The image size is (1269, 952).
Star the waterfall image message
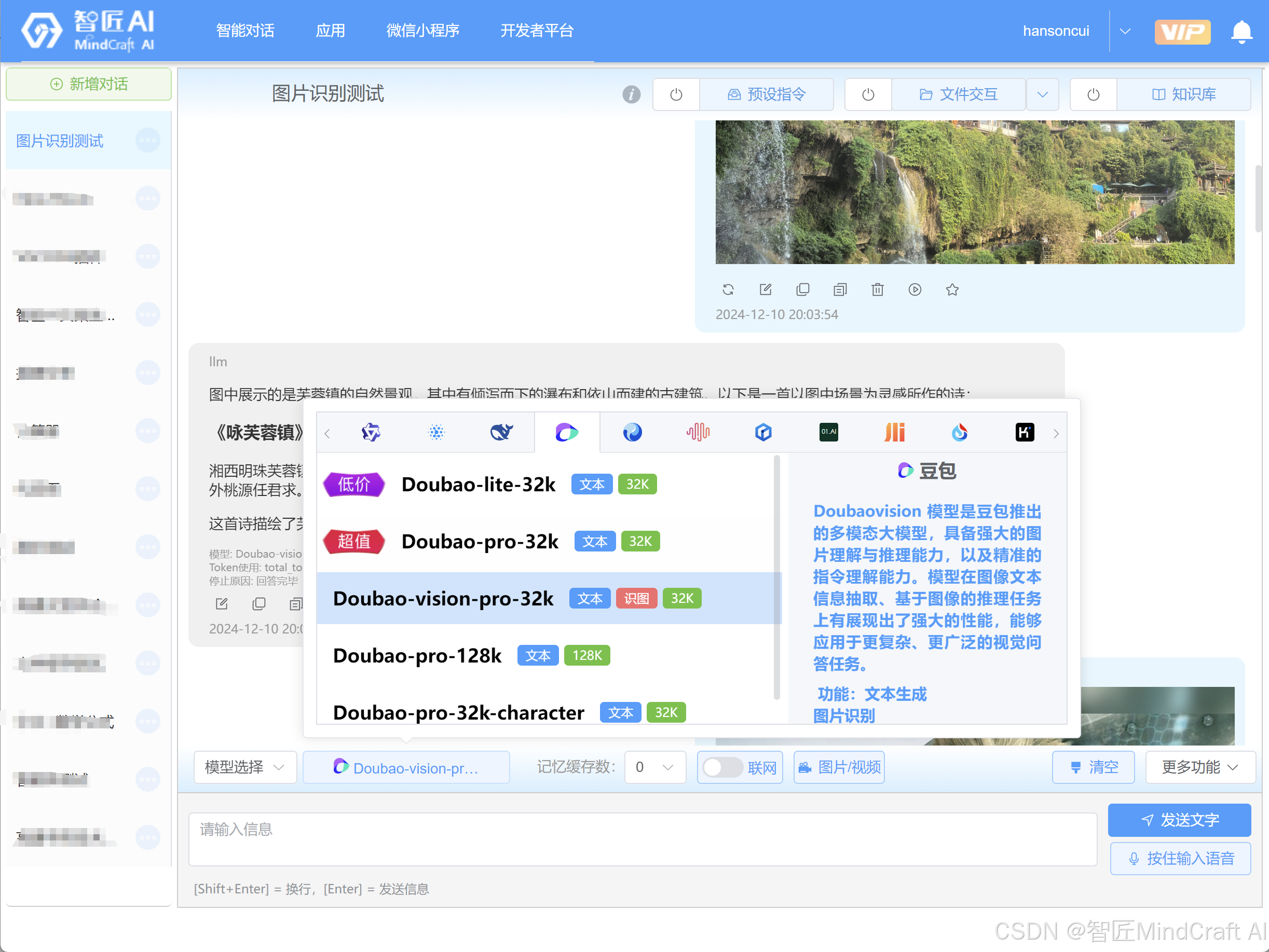click(x=952, y=289)
